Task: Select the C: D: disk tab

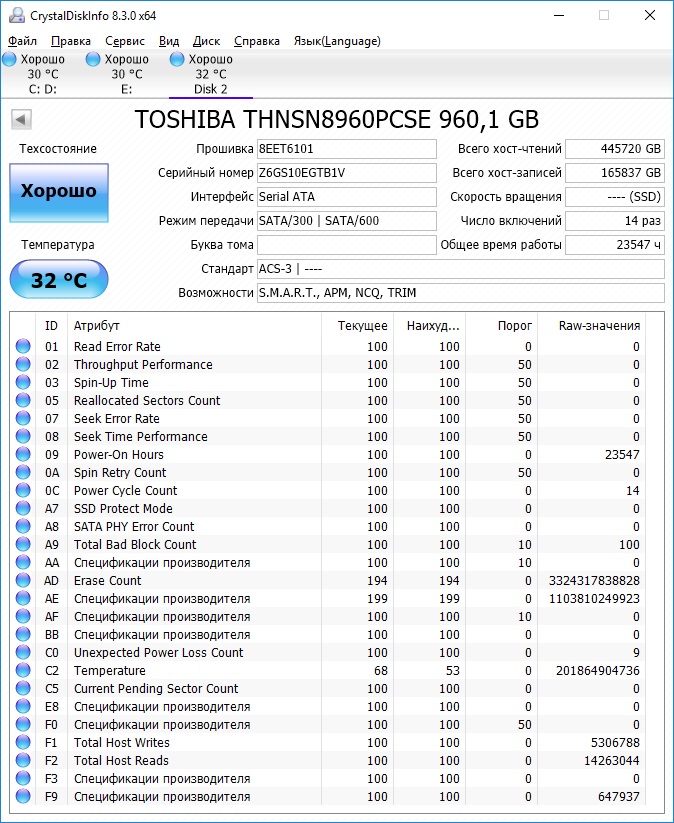Action: [43, 74]
